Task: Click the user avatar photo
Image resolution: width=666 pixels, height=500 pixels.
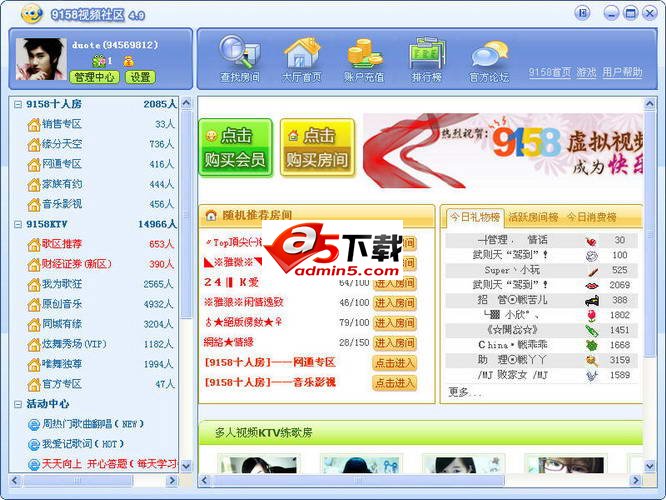Action: point(41,59)
